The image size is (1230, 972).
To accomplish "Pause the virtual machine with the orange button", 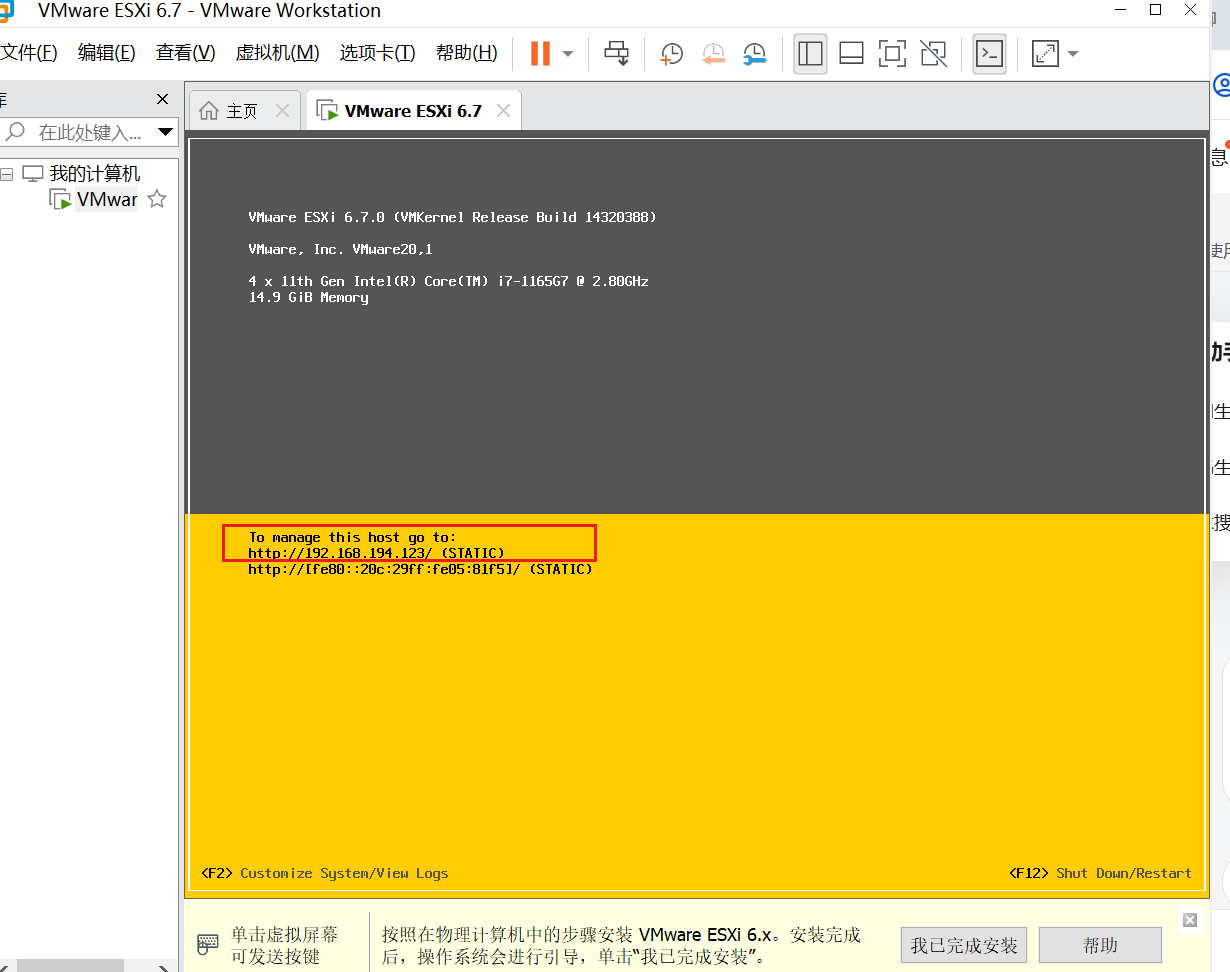I will point(540,53).
